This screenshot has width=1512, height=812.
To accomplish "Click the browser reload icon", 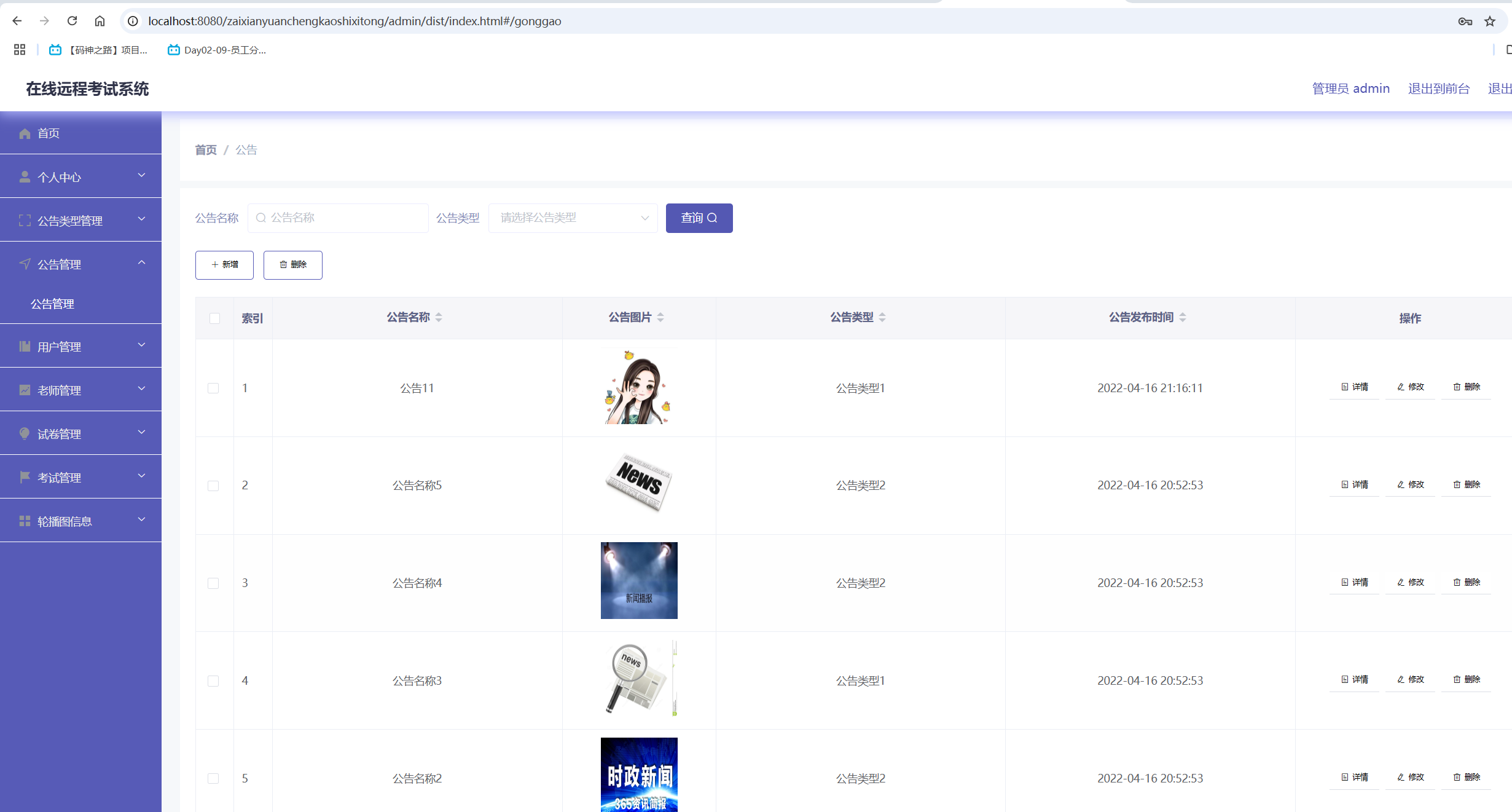I will [72, 21].
